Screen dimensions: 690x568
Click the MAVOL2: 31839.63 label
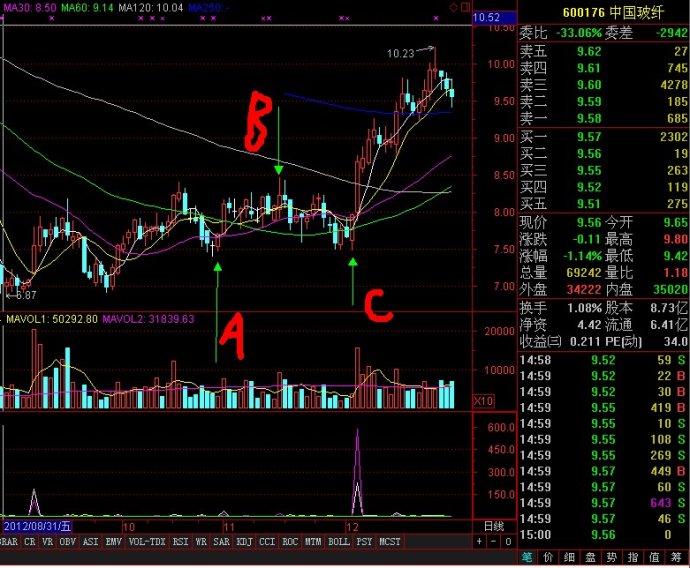148,319
